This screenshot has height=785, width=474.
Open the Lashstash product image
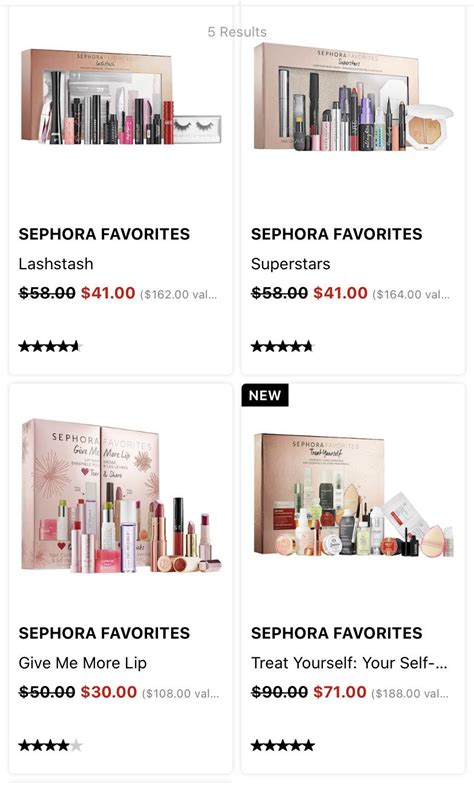coord(121,97)
